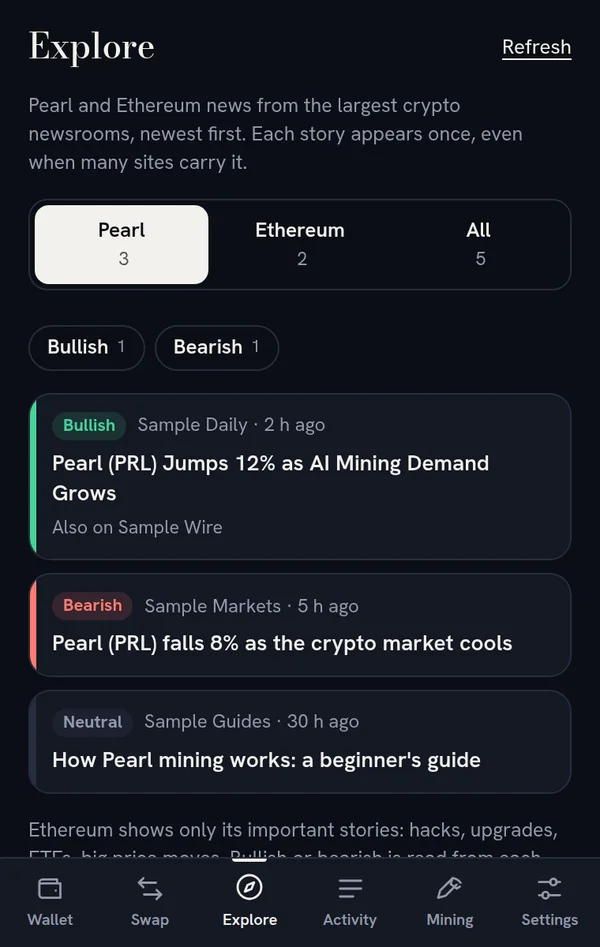The image size is (600, 947).
Task: Open Pearl Jumps 12% headline
Action: click(x=271, y=478)
